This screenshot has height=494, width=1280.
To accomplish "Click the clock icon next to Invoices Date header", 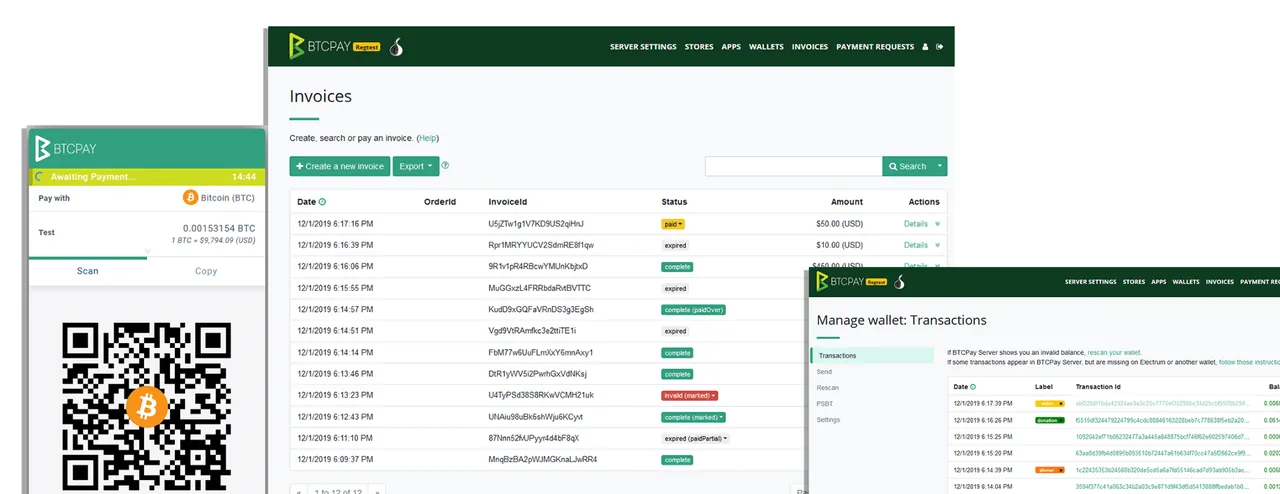I will [x=322, y=202].
